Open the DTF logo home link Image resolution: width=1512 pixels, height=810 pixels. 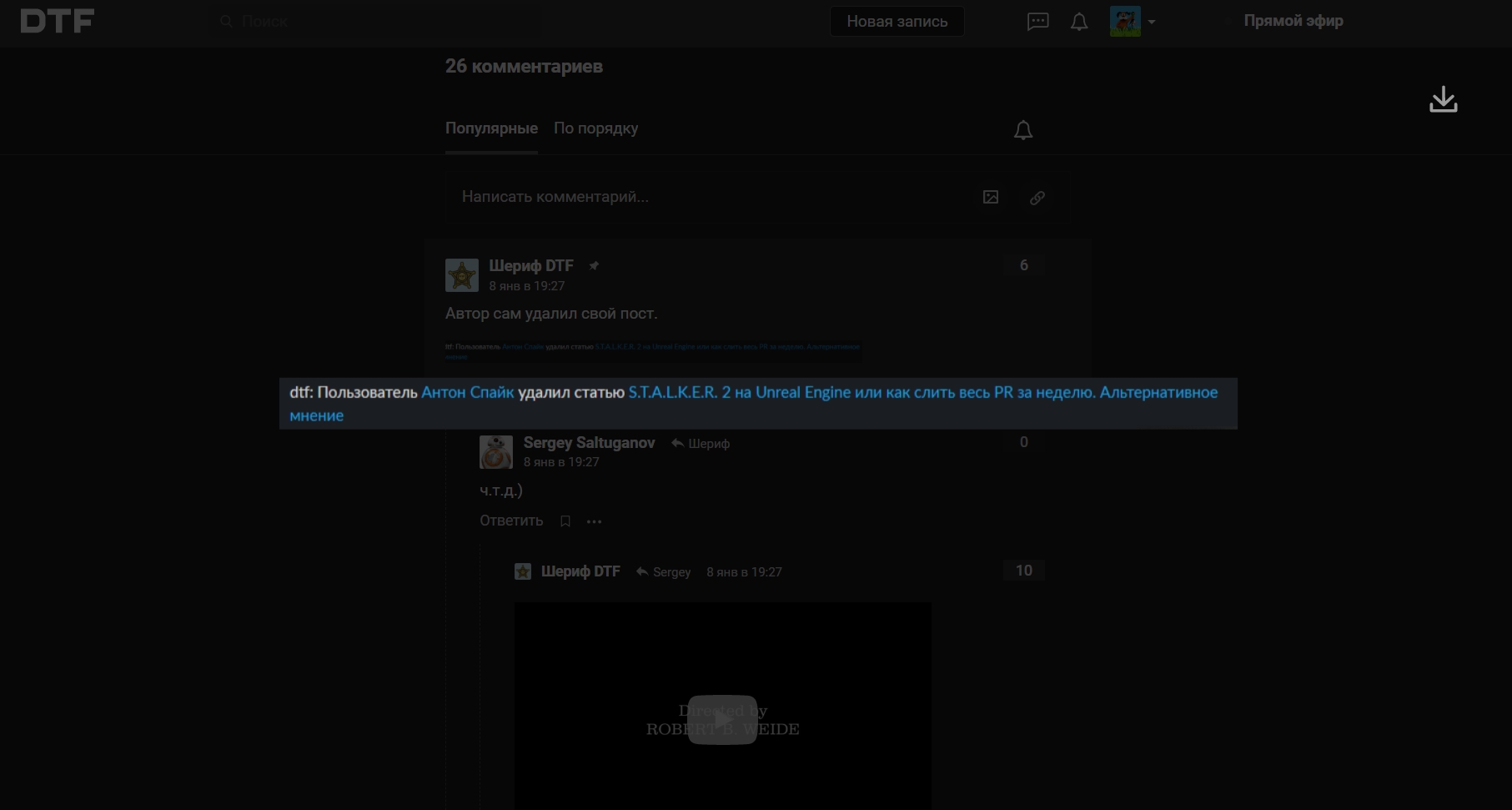click(x=57, y=21)
